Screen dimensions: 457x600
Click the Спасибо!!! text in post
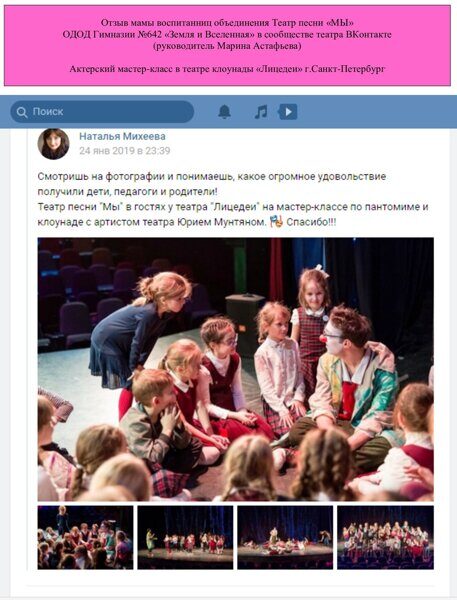tap(311, 222)
